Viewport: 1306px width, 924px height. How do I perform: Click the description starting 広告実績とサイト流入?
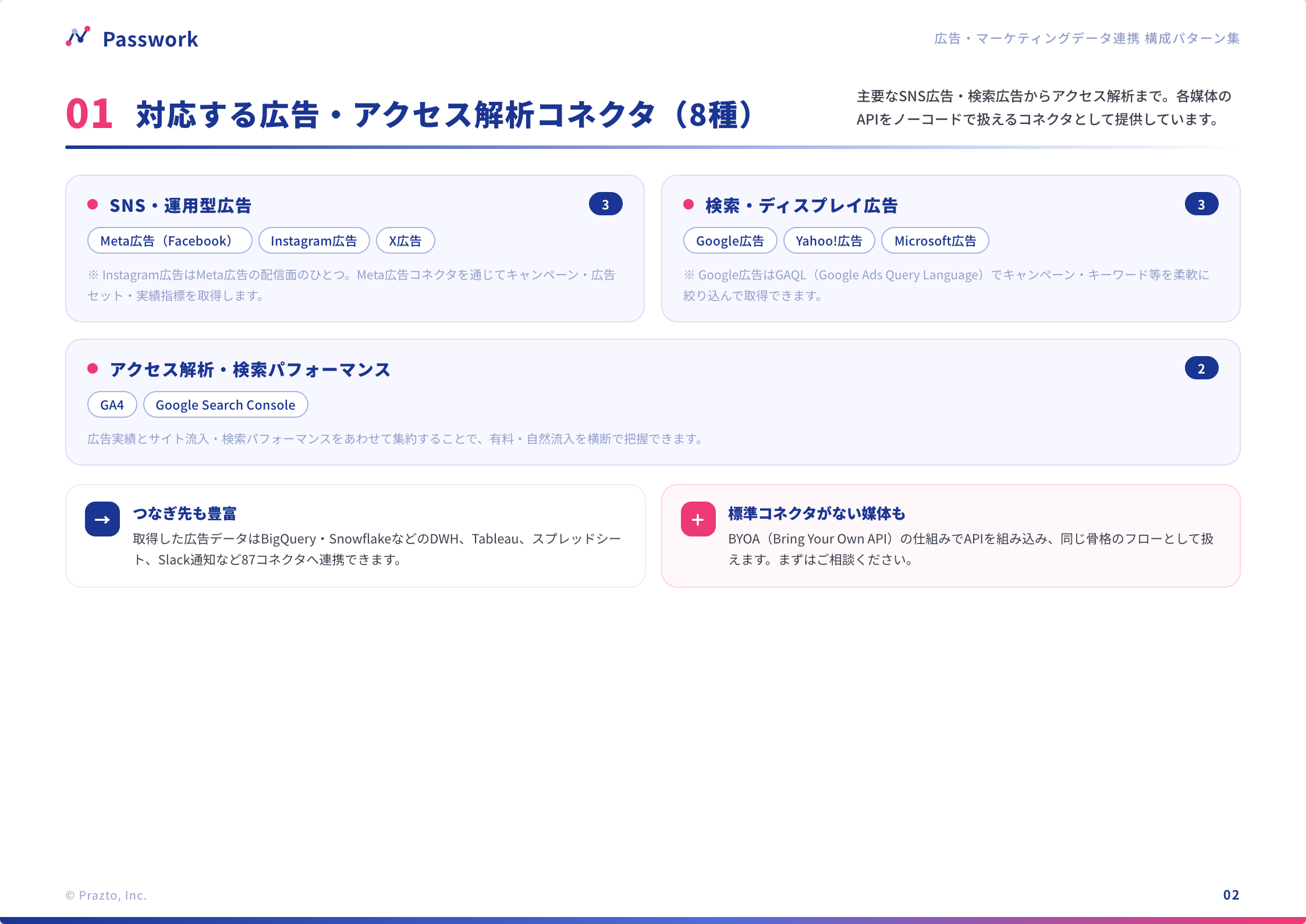(396, 439)
